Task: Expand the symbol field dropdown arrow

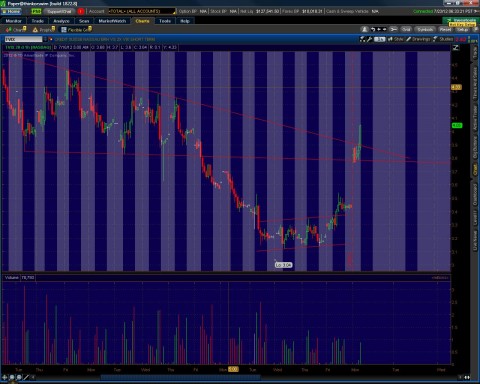Action: click(45, 39)
